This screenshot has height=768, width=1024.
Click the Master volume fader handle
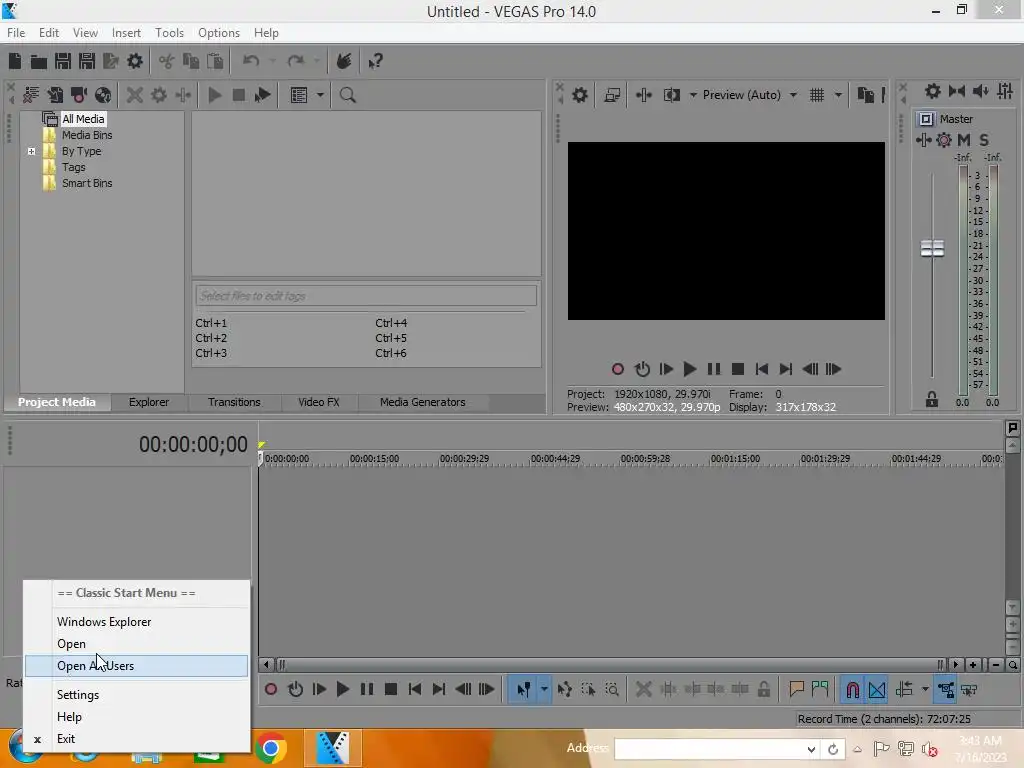(932, 248)
